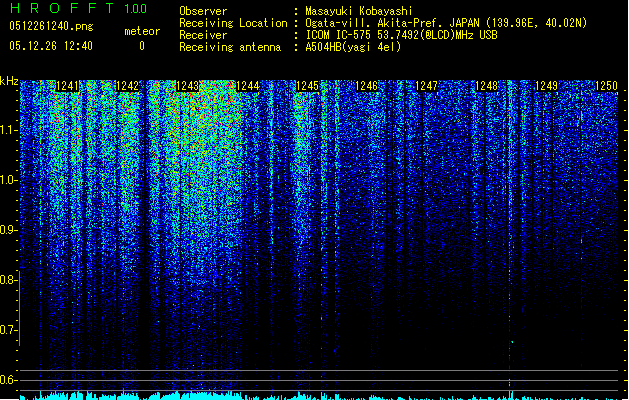
Task: Click the 0.8 frequency axis label
Action: point(9,280)
